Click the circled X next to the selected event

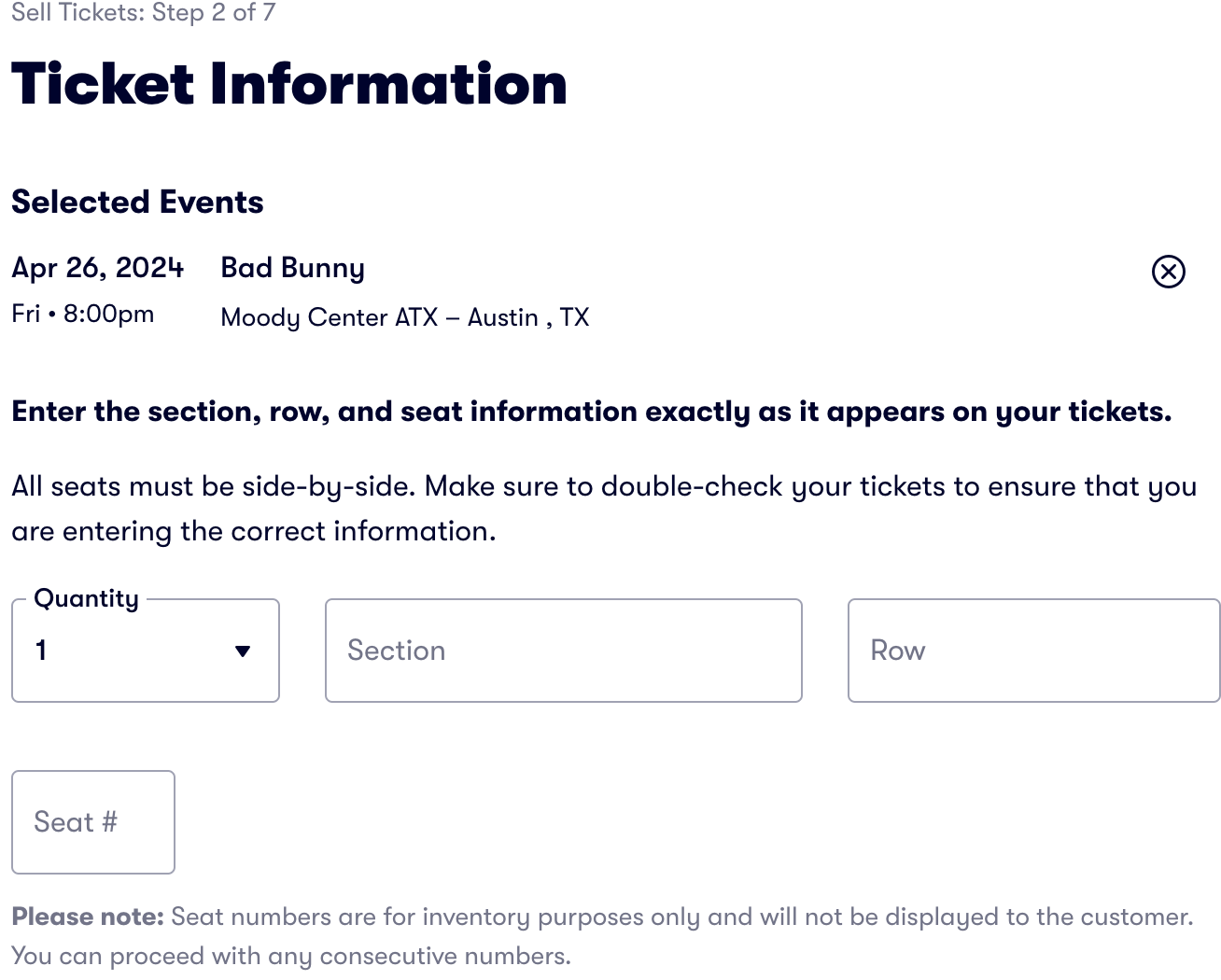(x=1168, y=272)
